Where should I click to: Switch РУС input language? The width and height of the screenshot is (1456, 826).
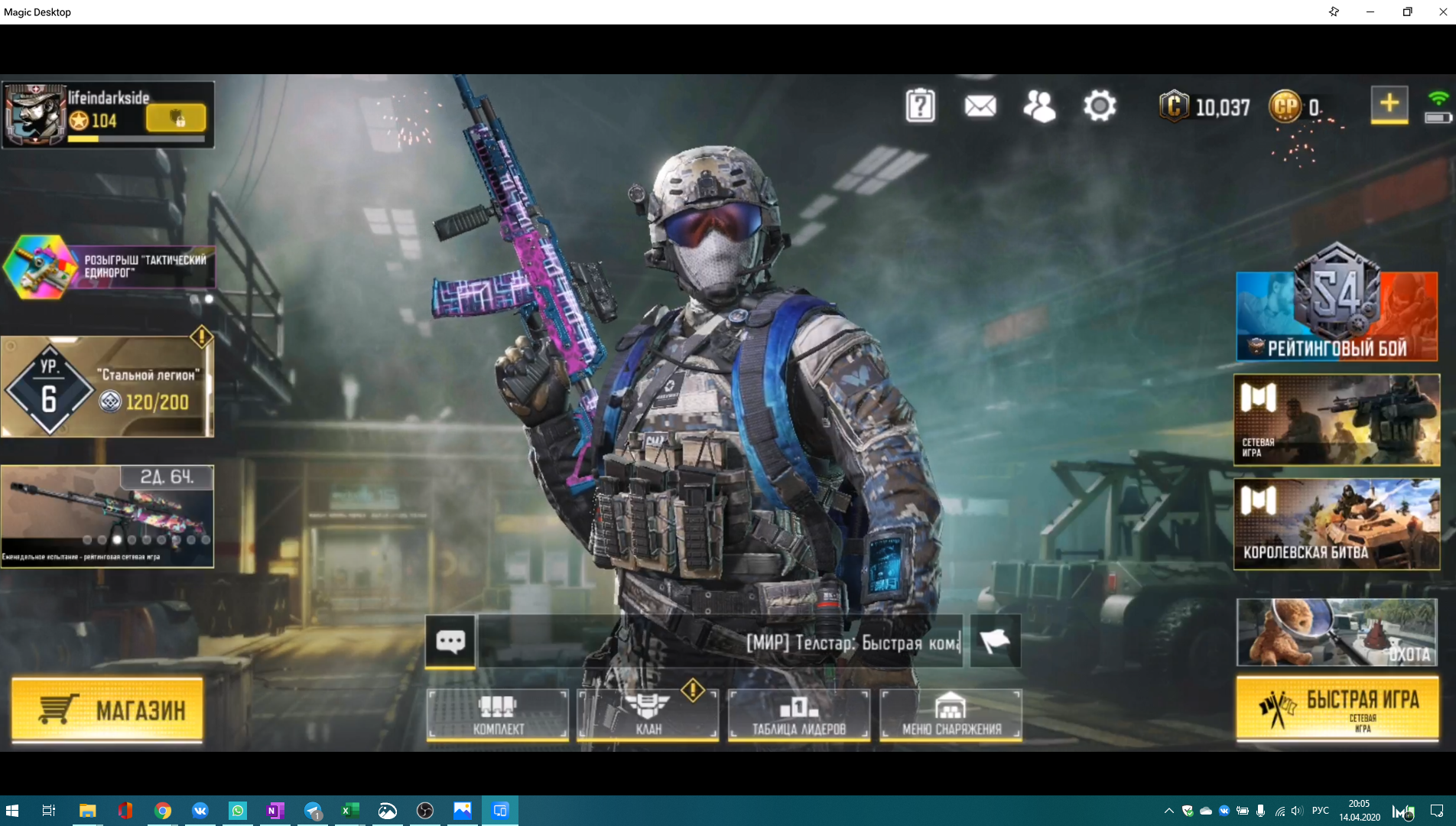pos(1321,811)
